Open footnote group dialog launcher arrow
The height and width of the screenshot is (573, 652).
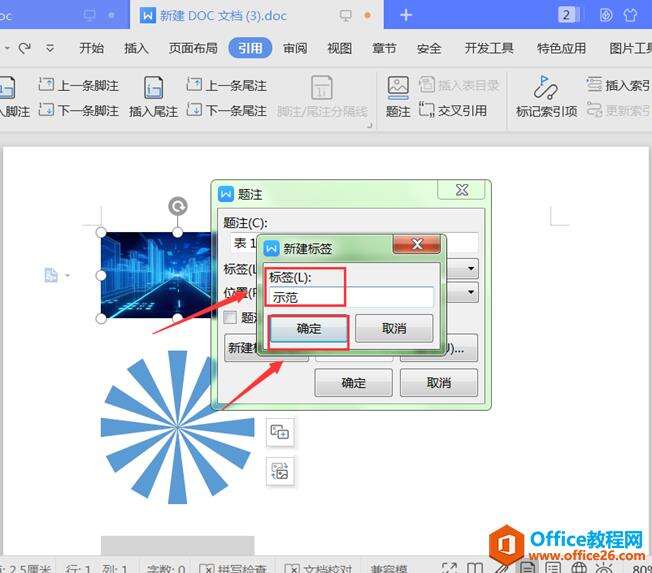point(369,125)
